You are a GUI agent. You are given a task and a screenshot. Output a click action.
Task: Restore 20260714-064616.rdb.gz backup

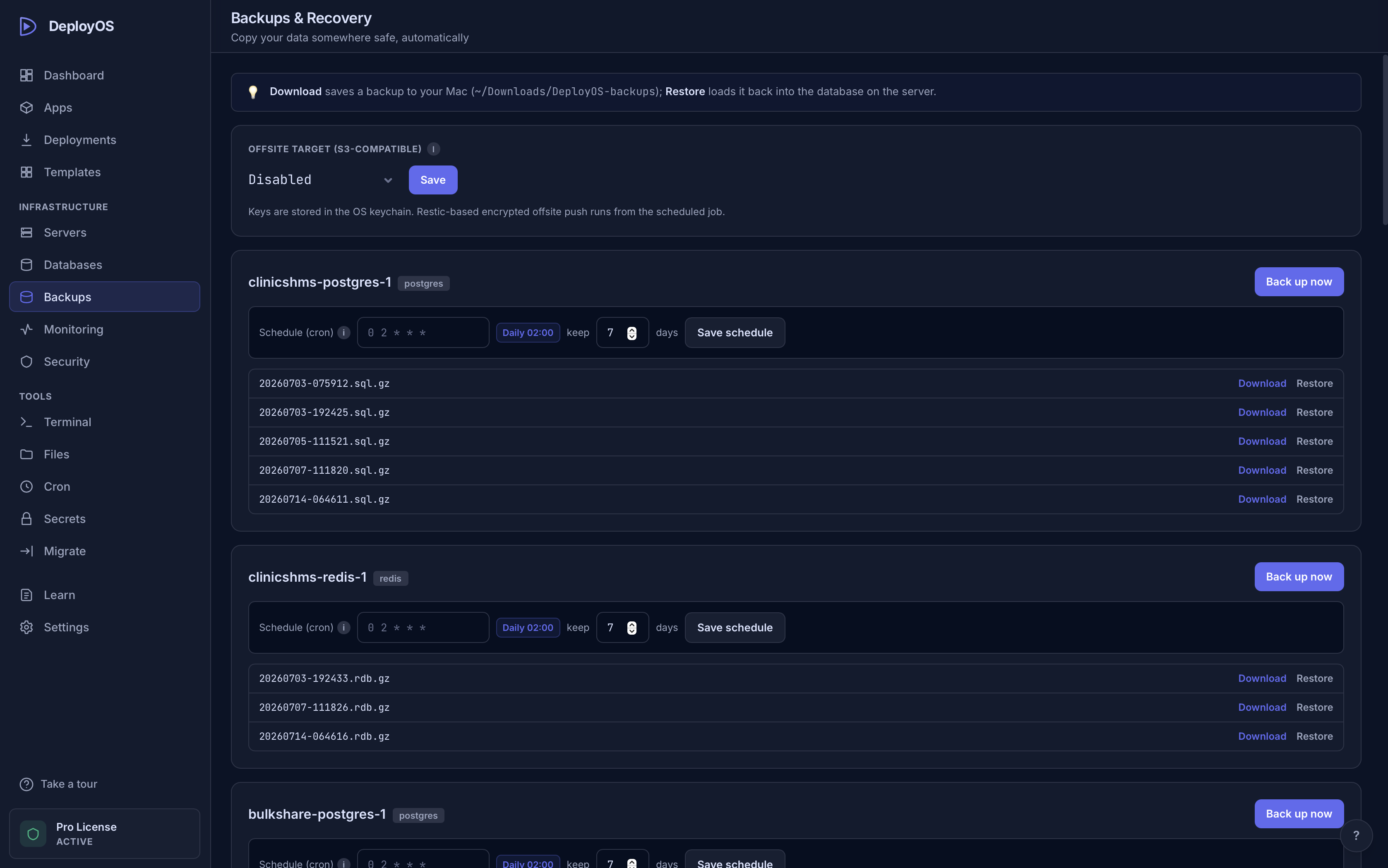1314,736
